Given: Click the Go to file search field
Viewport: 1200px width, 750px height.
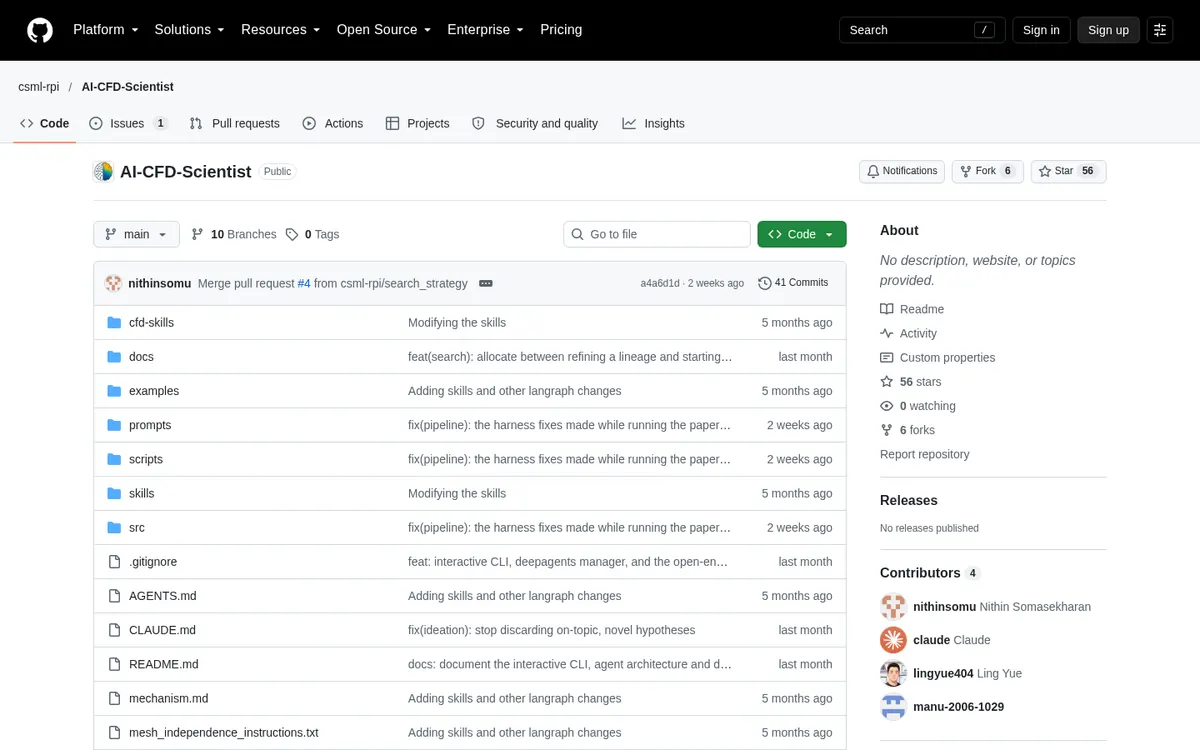Looking at the screenshot, I should (657, 234).
